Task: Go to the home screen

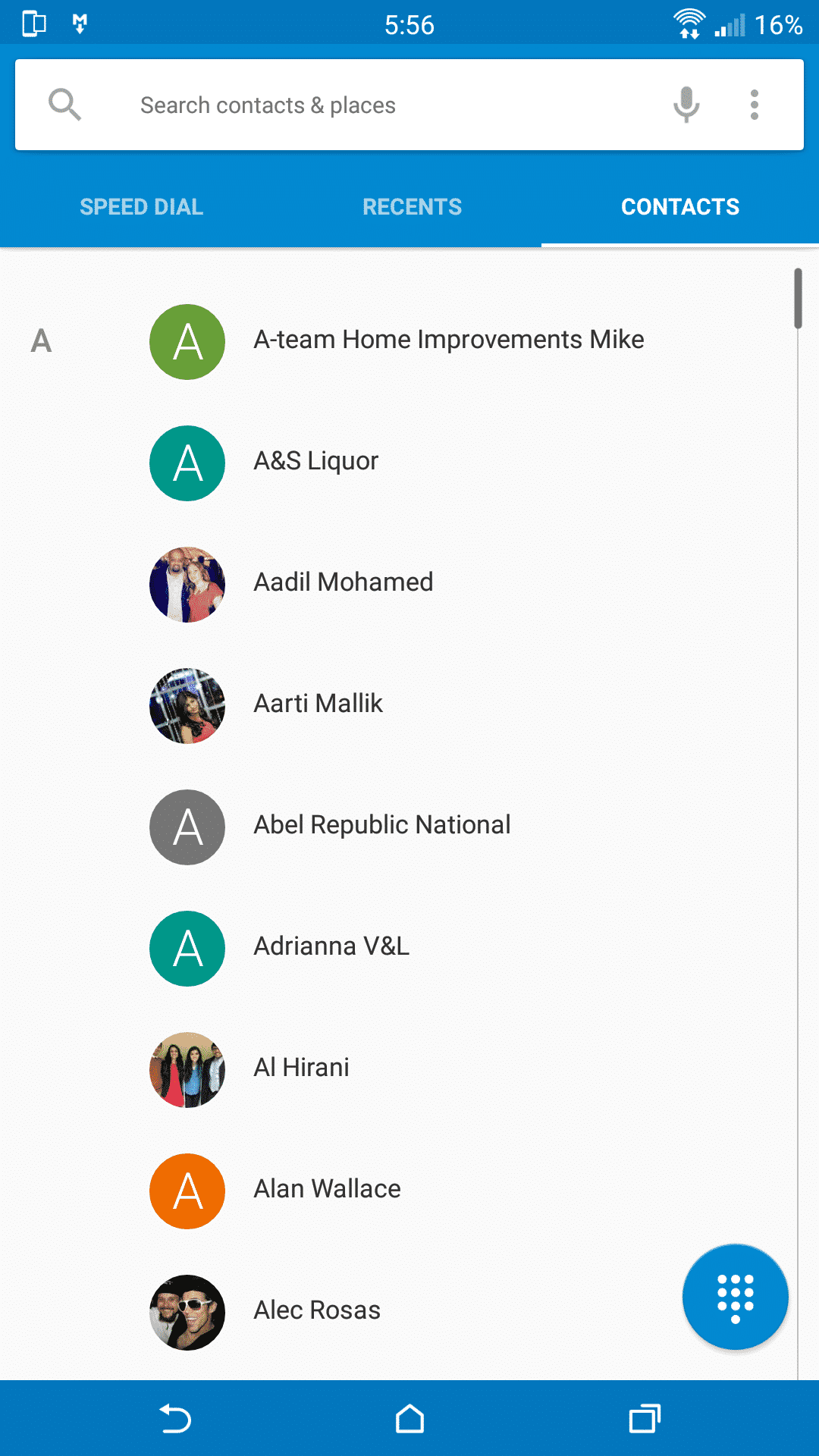Action: point(409,1418)
